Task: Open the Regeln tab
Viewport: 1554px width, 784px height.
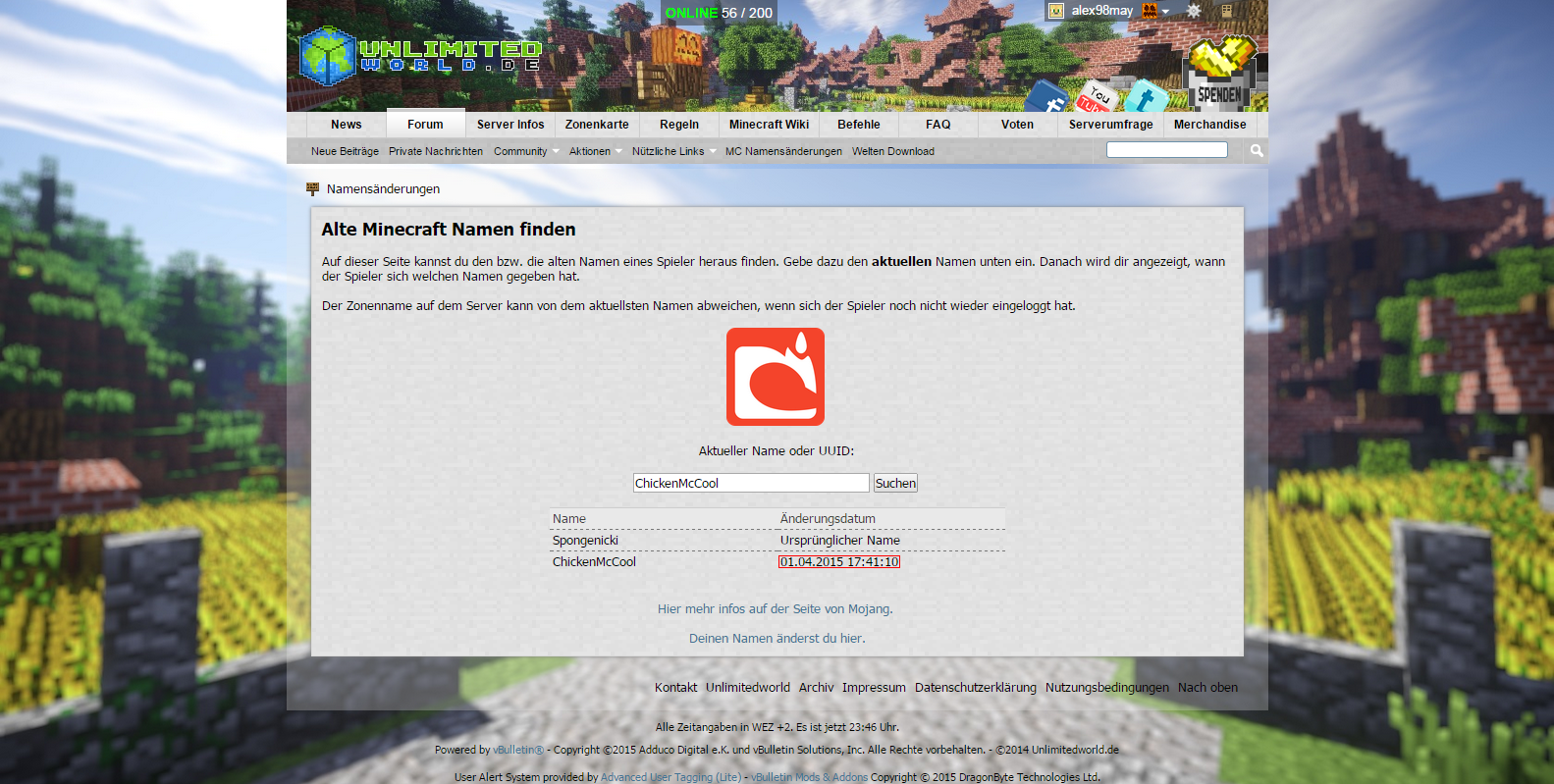Action: click(679, 125)
